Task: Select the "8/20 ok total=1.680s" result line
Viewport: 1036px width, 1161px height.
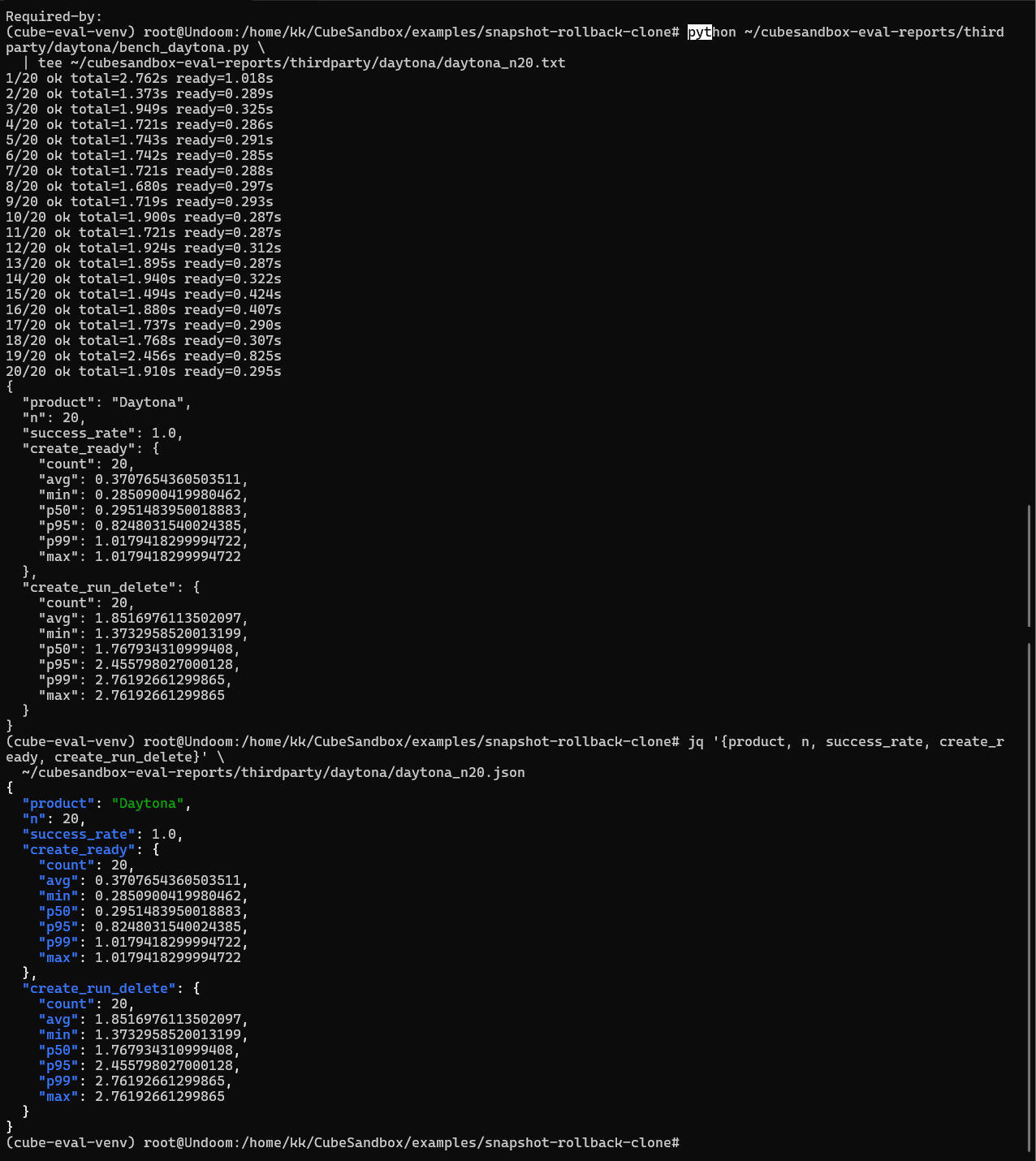Action: [x=140, y=186]
